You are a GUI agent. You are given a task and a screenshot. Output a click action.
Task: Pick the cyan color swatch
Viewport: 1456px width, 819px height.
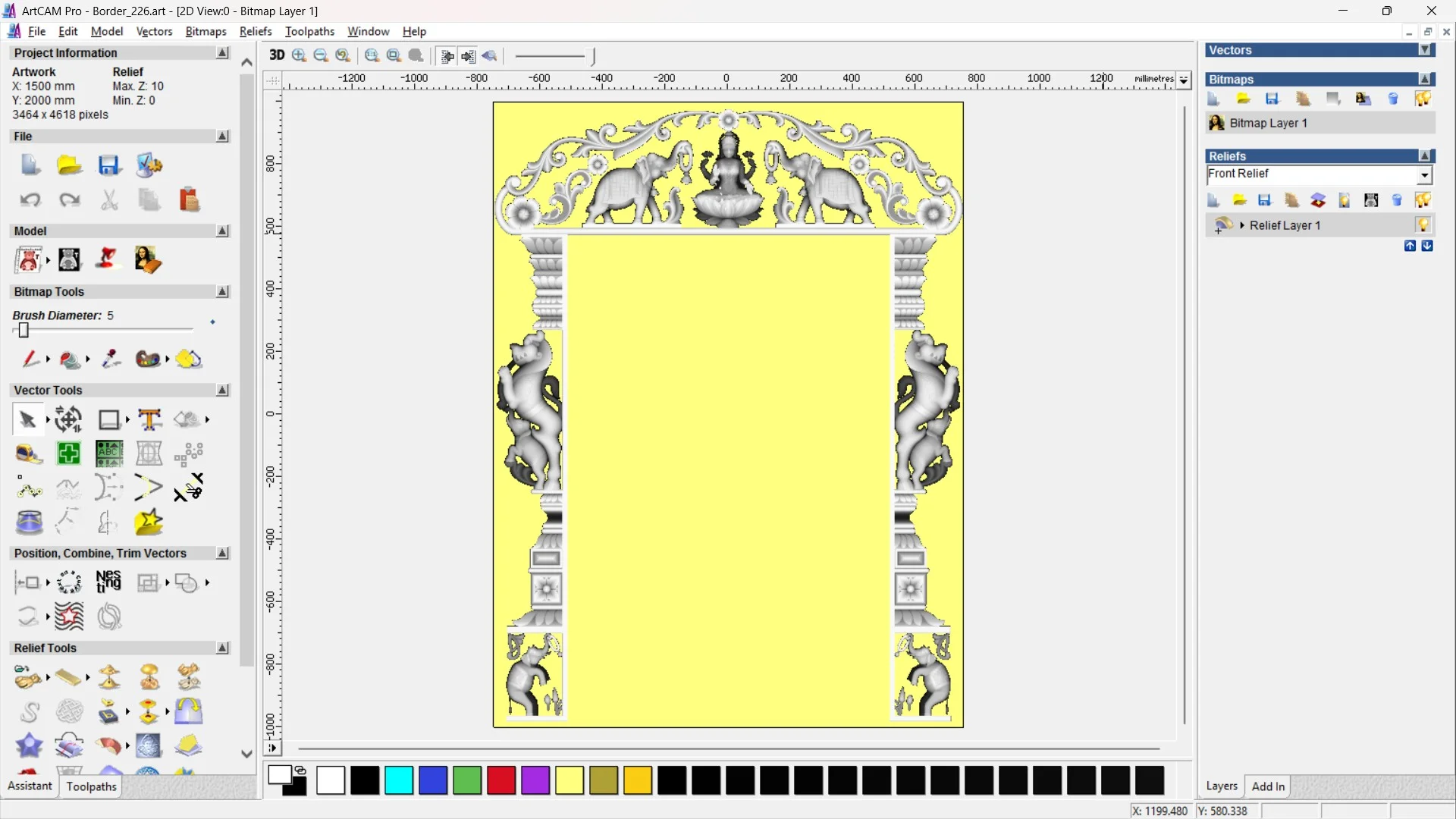coord(399,780)
